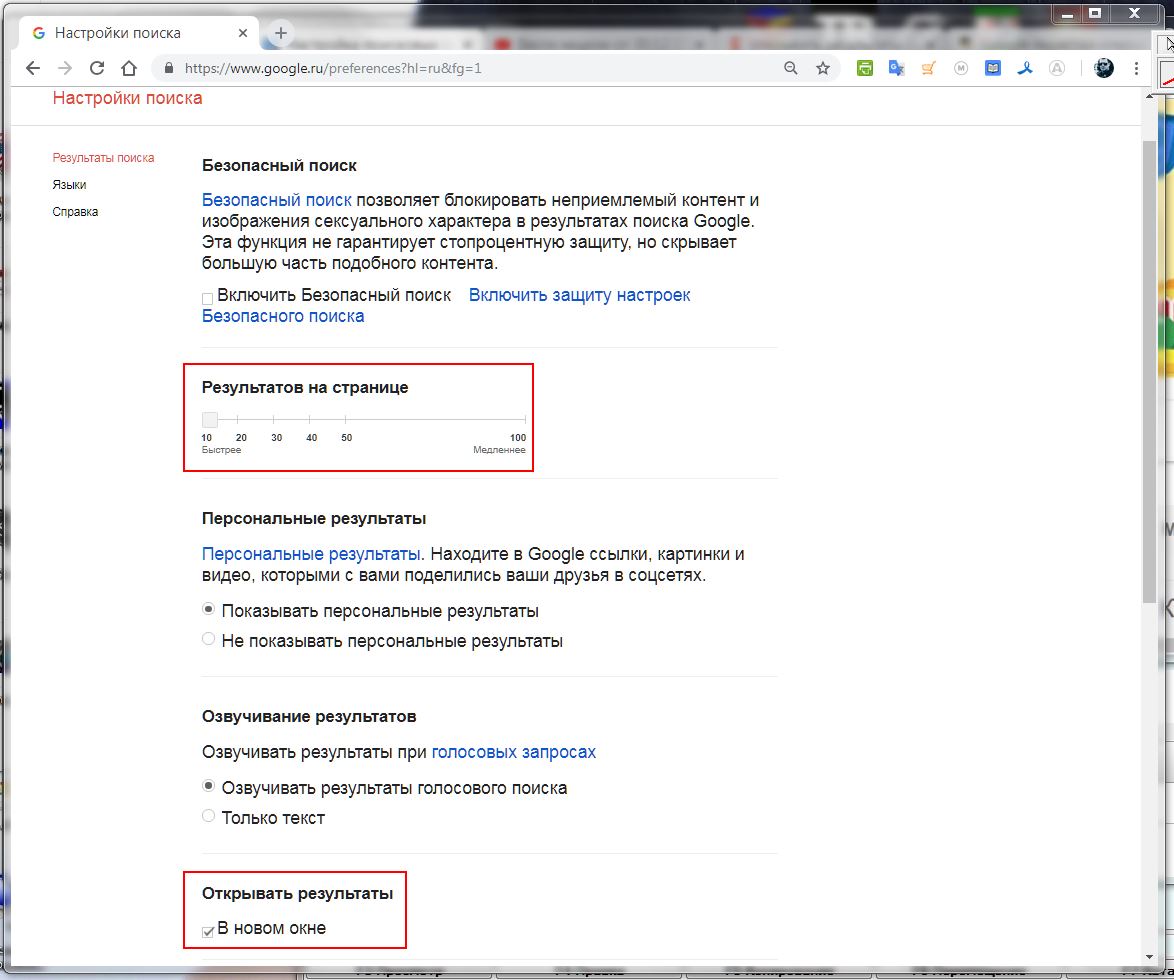1174x980 pixels.
Task: Click the Настройки поиска page heading
Action: 127,98
